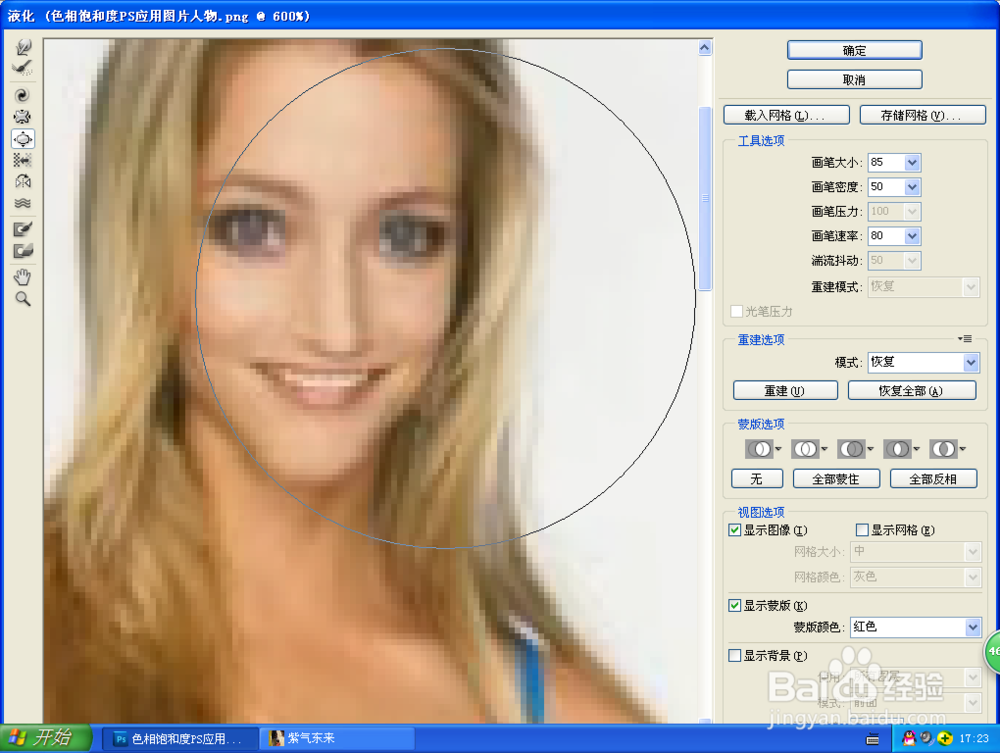Select the Twirl Clockwise tool
Image resolution: width=1000 pixels, height=753 pixels.
pos(23,96)
